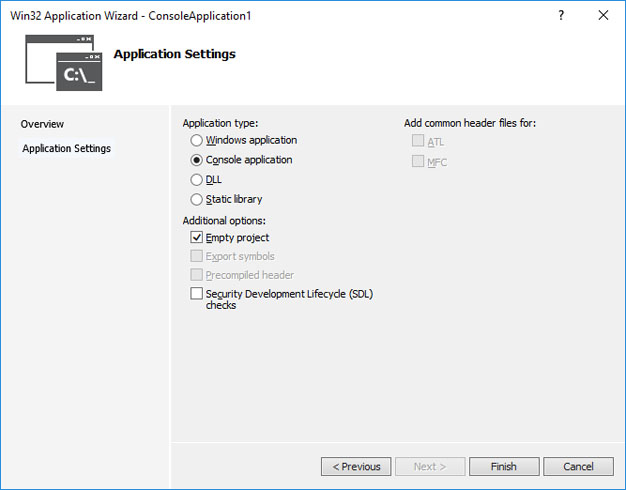The height and width of the screenshot is (490, 626).
Task: Close the wizard with the X icon
Action: 603,16
